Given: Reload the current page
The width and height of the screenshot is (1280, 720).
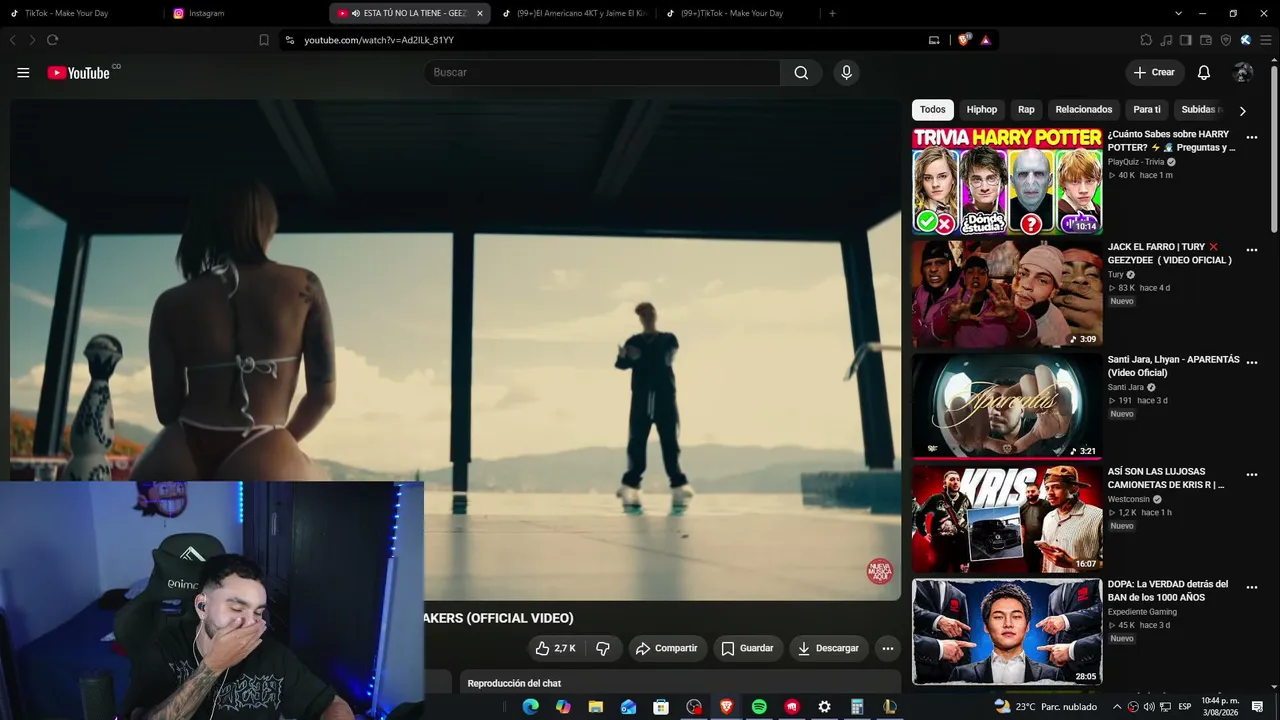Looking at the screenshot, I should [52, 40].
